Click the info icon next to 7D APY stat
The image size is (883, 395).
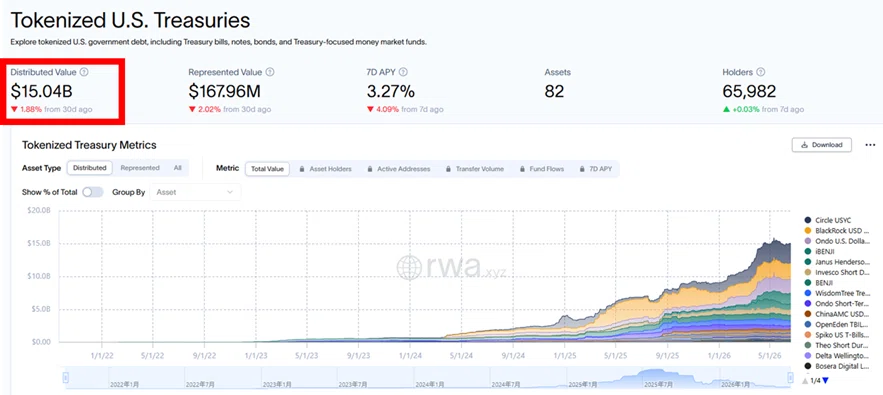(403, 72)
